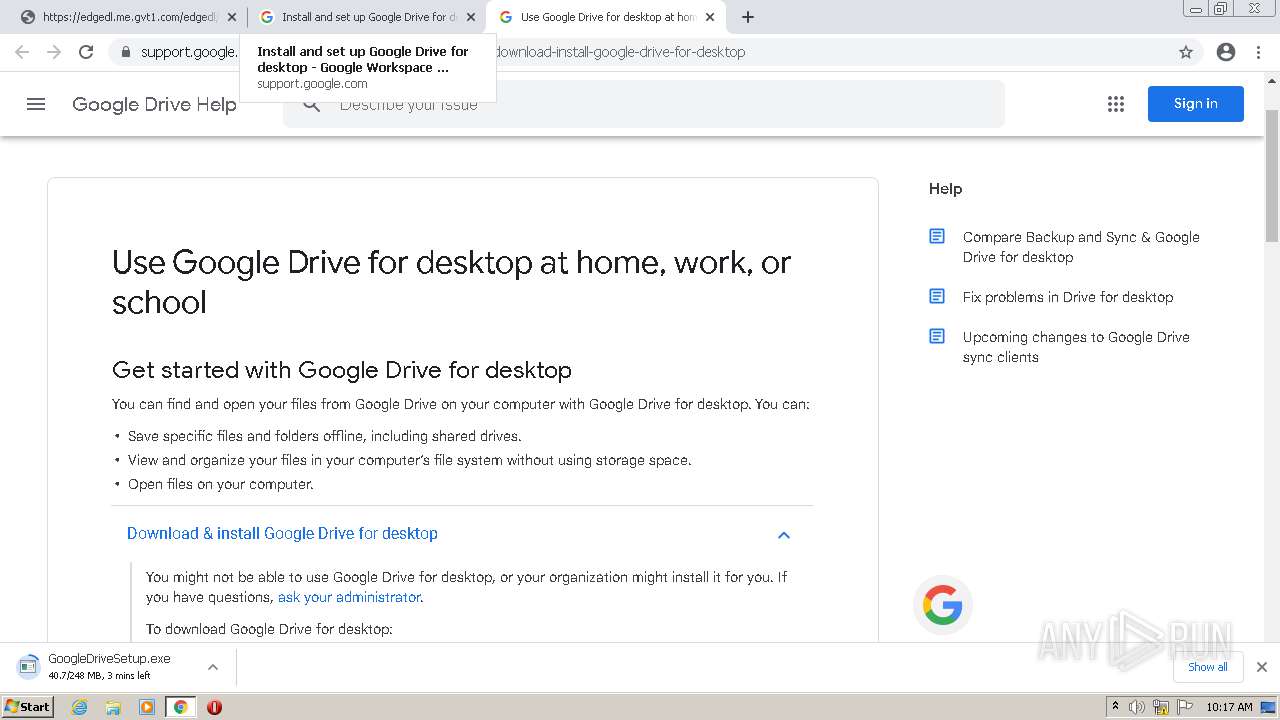The height and width of the screenshot is (720, 1280).
Task: Click the network tray icon
Action: [x=1160, y=707]
